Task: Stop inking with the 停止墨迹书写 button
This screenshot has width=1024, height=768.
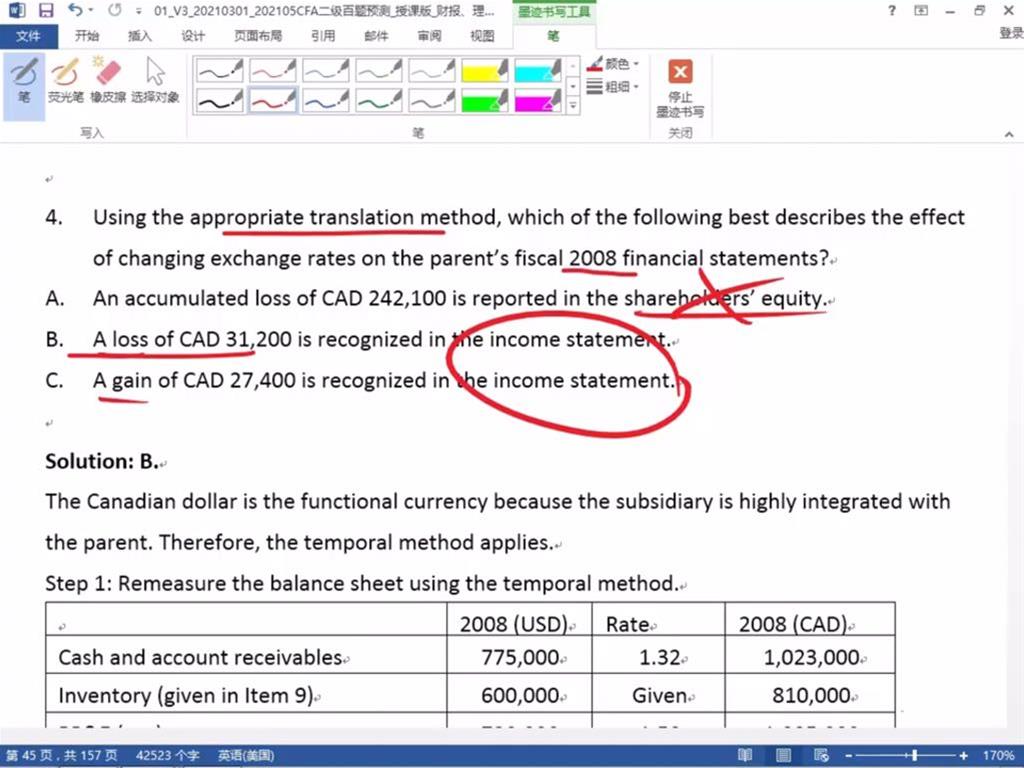Action: point(680,87)
